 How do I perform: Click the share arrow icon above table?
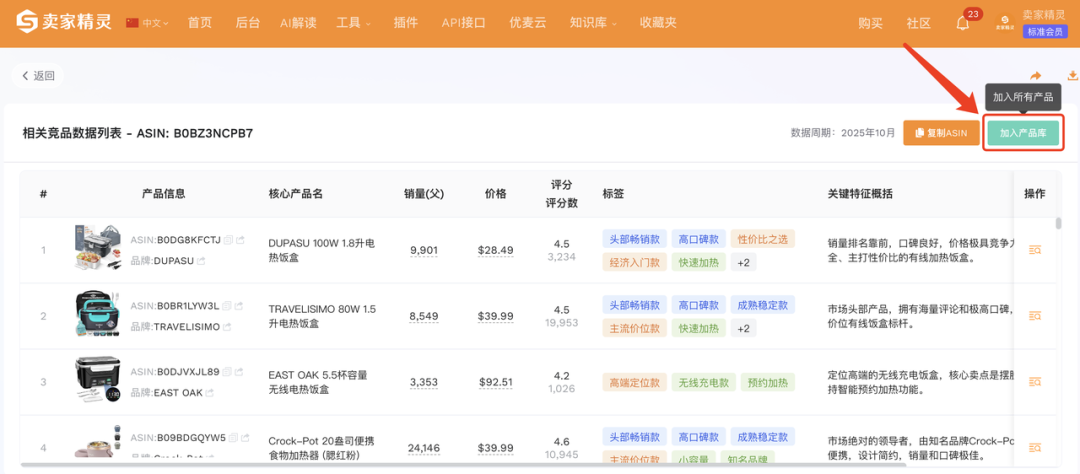tap(1035, 76)
